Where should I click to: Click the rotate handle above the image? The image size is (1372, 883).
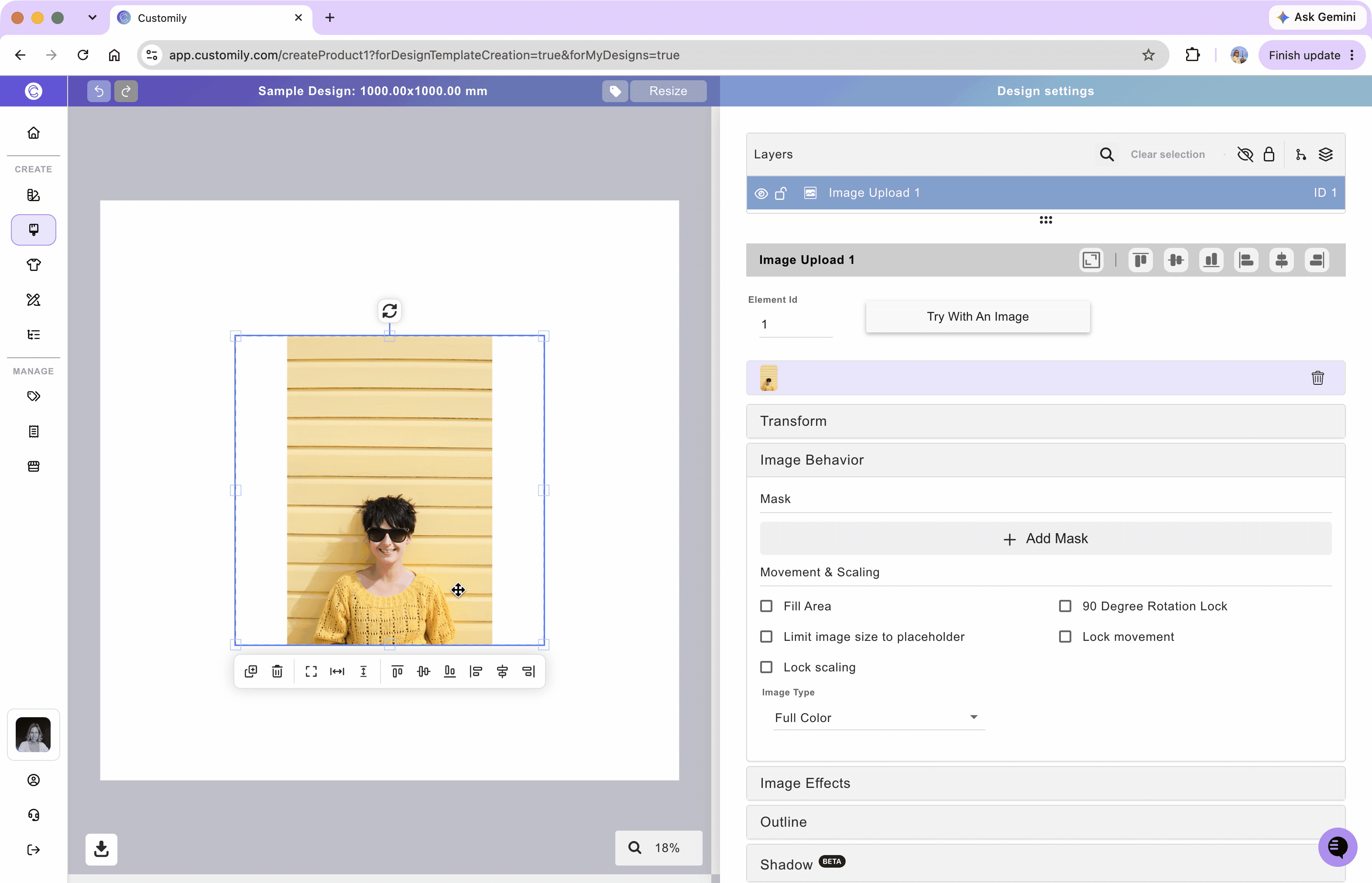click(x=389, y=311)
